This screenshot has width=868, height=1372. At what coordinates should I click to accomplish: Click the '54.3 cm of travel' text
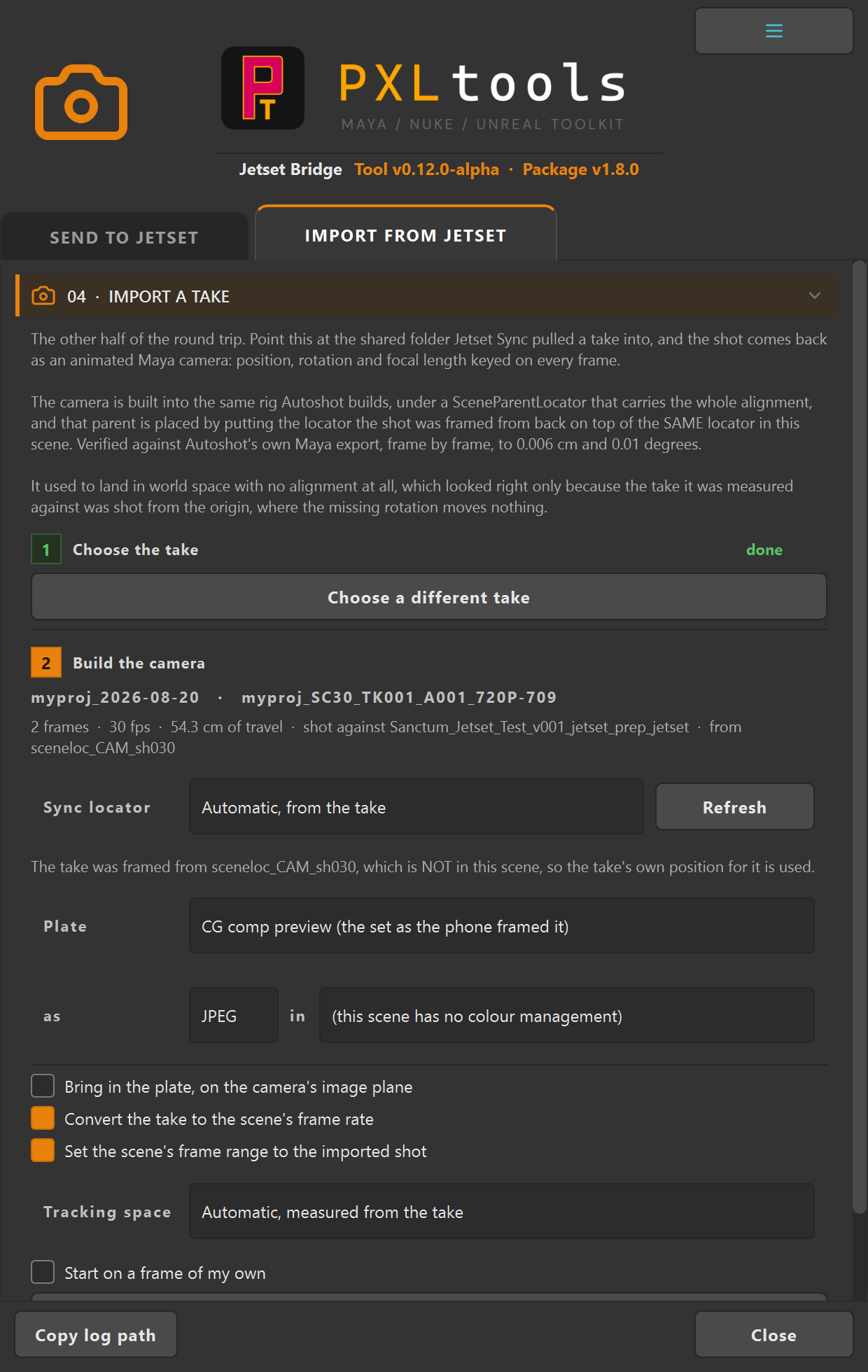[226, 727]
